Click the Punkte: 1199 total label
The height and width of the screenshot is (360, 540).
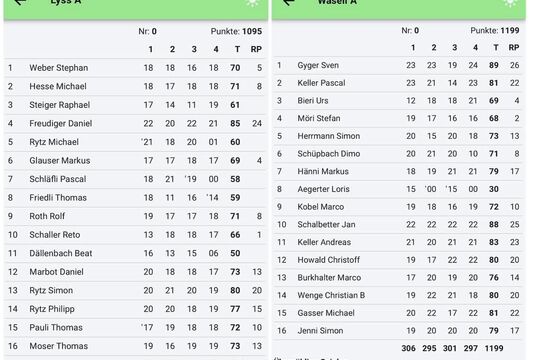pos(495,30)
